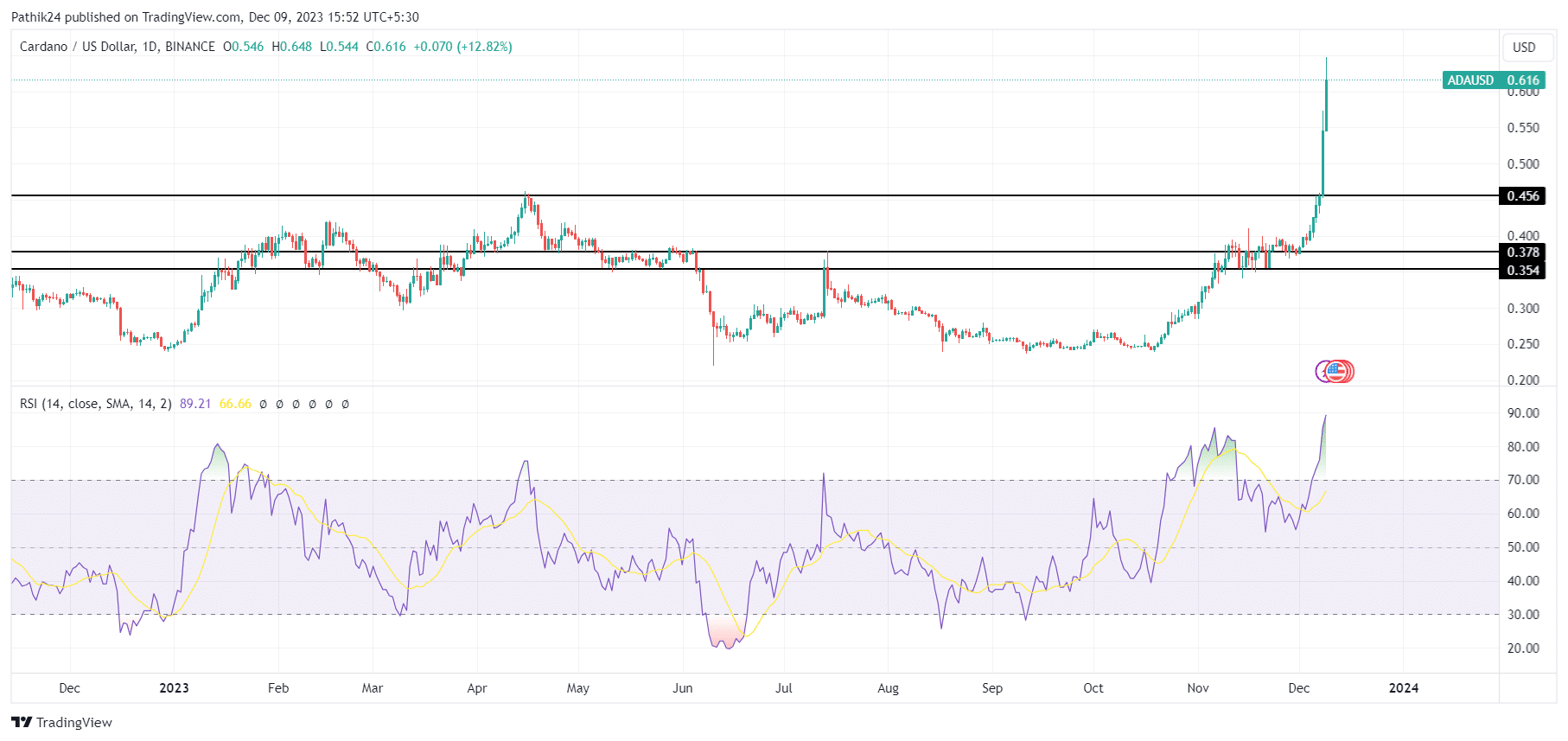This screenshot has width=1568, height=741.
Task: Select the 0.456 horizontal line price label
Action: pyautogui.click(x=1522, y=196)
